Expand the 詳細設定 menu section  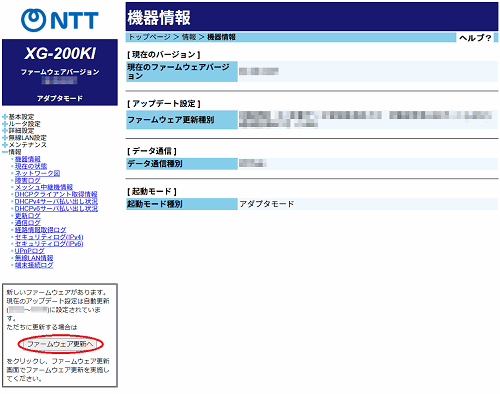[x=18, y=131]
